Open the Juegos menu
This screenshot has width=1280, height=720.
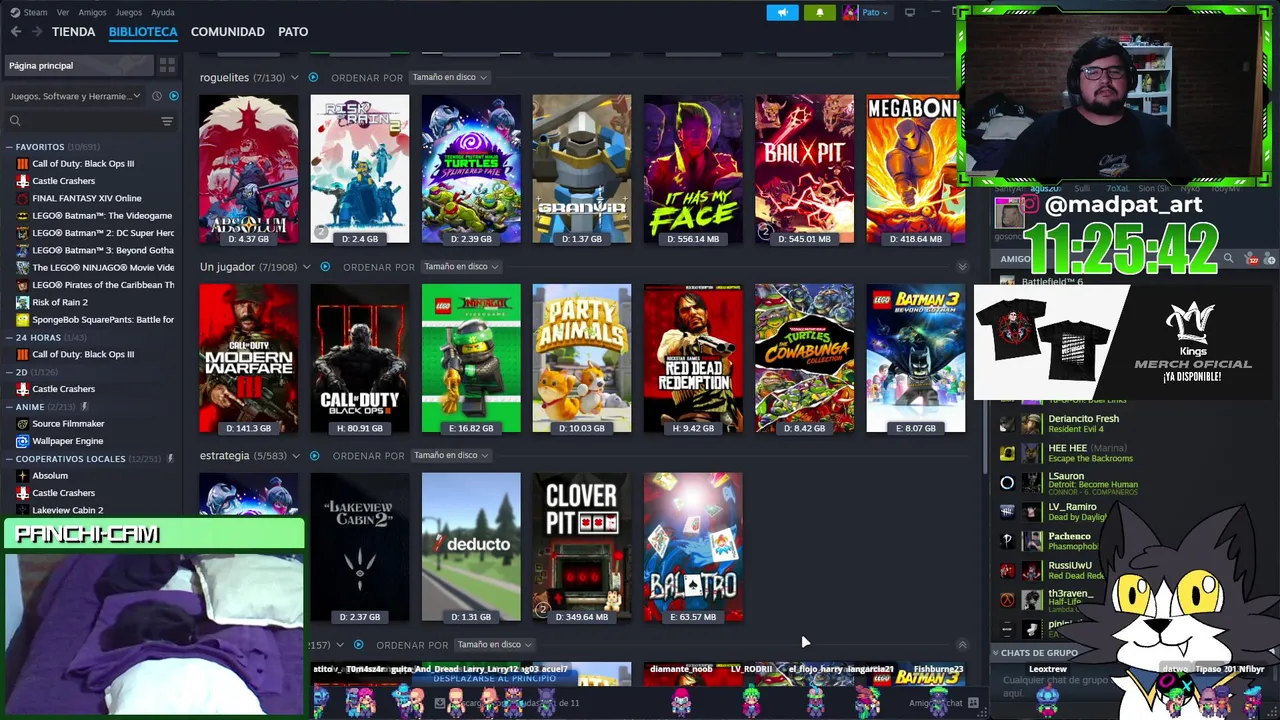[x=129, y=12]
